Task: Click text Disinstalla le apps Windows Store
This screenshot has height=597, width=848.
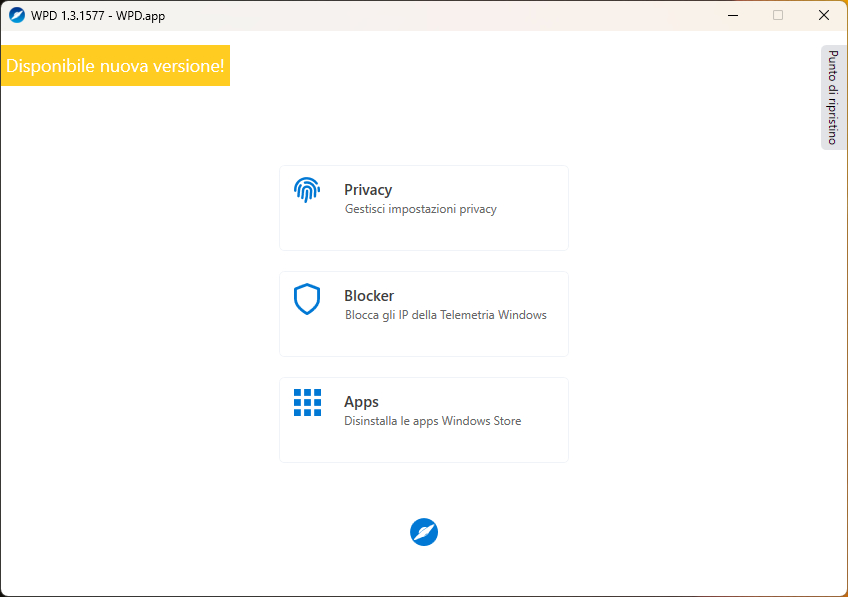Action: pos(433,421)
